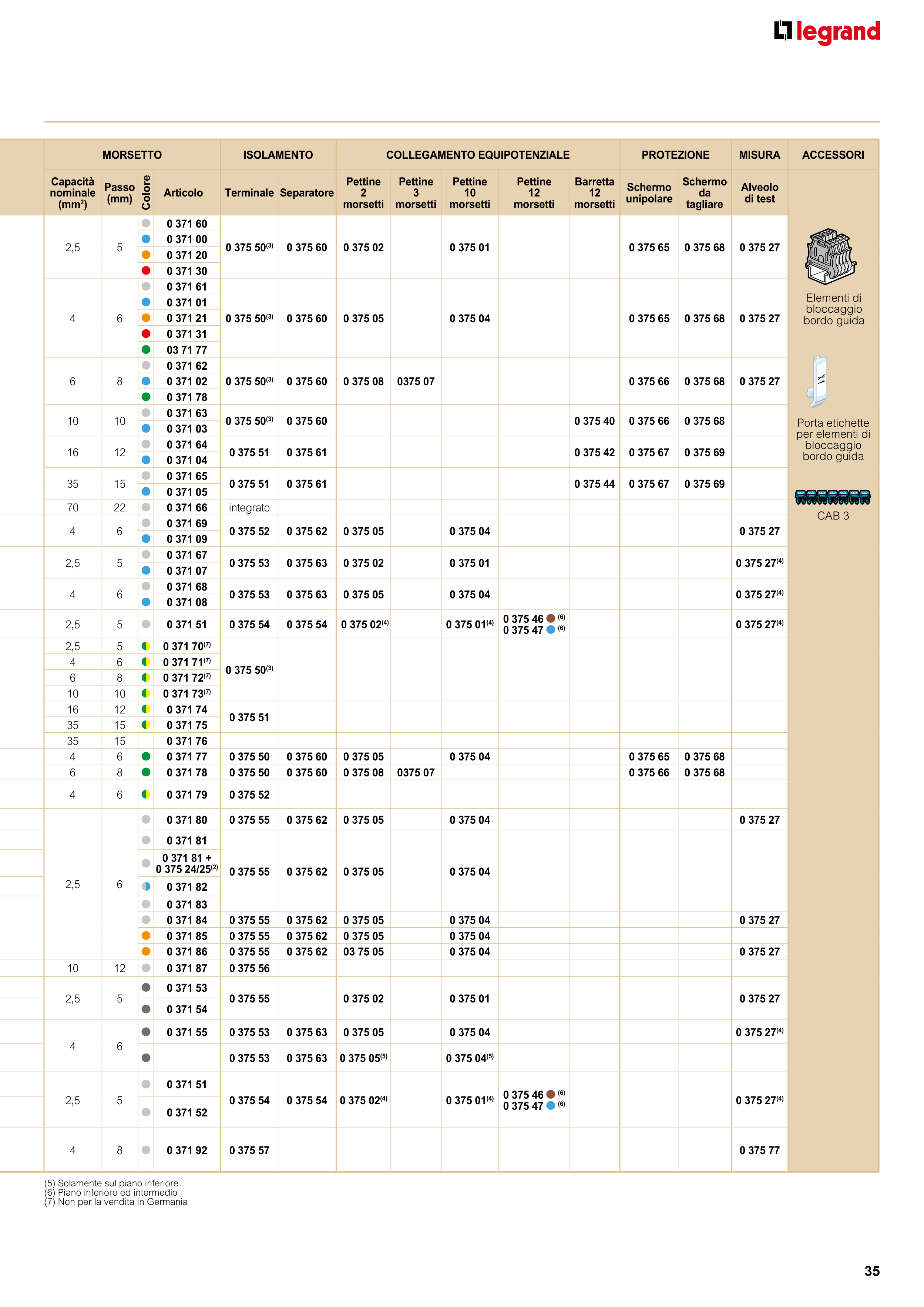Click the CAB 3 marker strip image

(x=832, y=497)
